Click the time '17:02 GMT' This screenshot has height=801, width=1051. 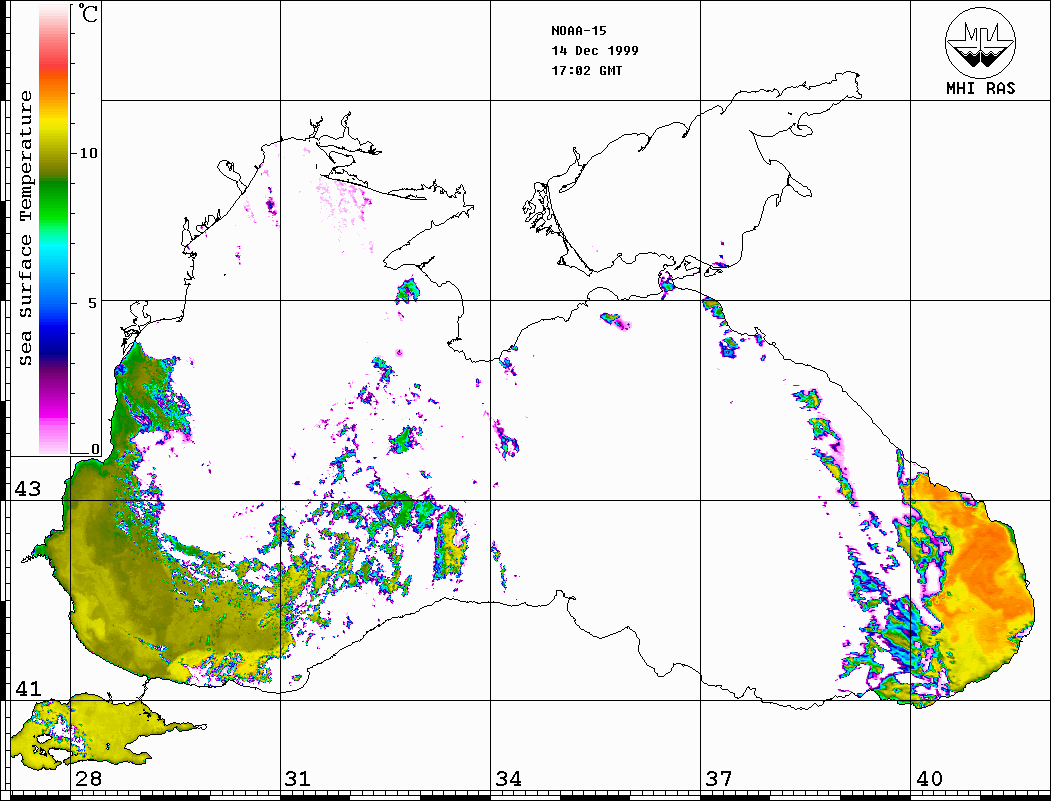click(x=586, y=70)
